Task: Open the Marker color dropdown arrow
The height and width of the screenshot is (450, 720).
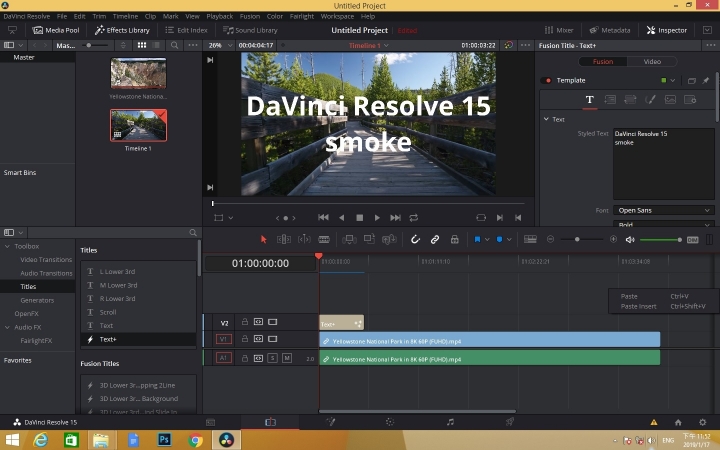Action: click(x=509, y=239)
